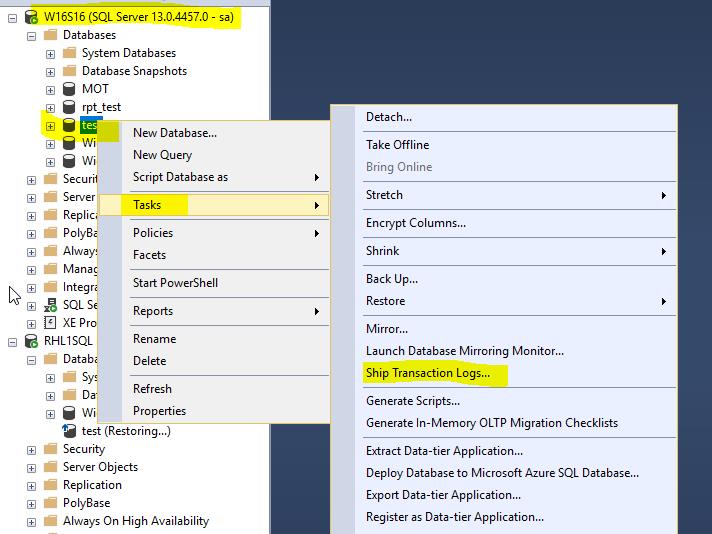The width and height of the screenshot is (712, 534).
Task: Choose New Database... from context menu
Action: [x=213, y=133]
